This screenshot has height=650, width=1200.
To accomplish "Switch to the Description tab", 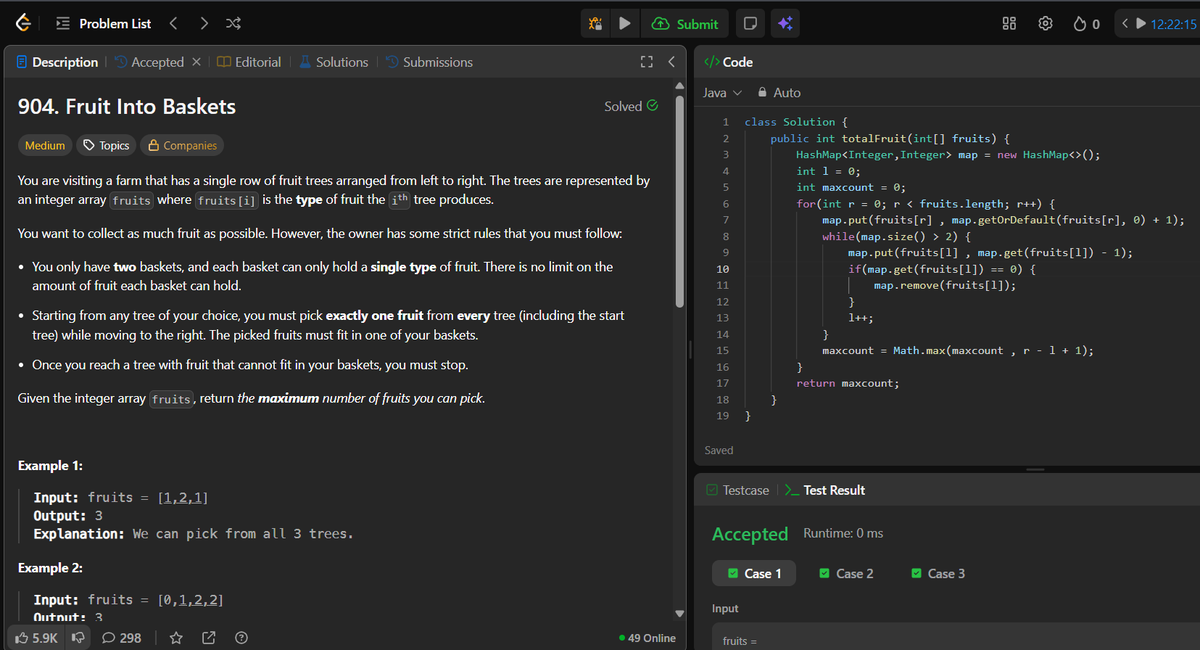I will click(57, 62).
